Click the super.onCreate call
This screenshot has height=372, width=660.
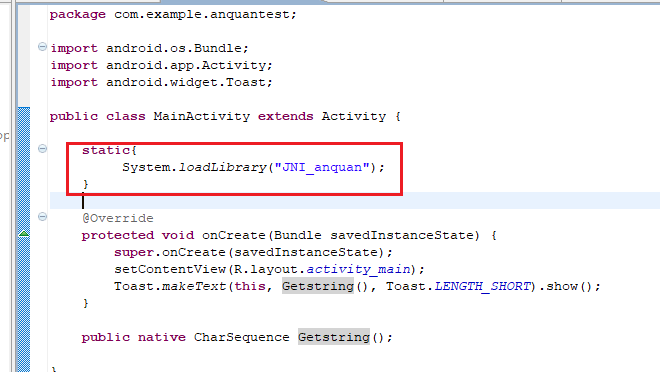(x=253, y=252)
